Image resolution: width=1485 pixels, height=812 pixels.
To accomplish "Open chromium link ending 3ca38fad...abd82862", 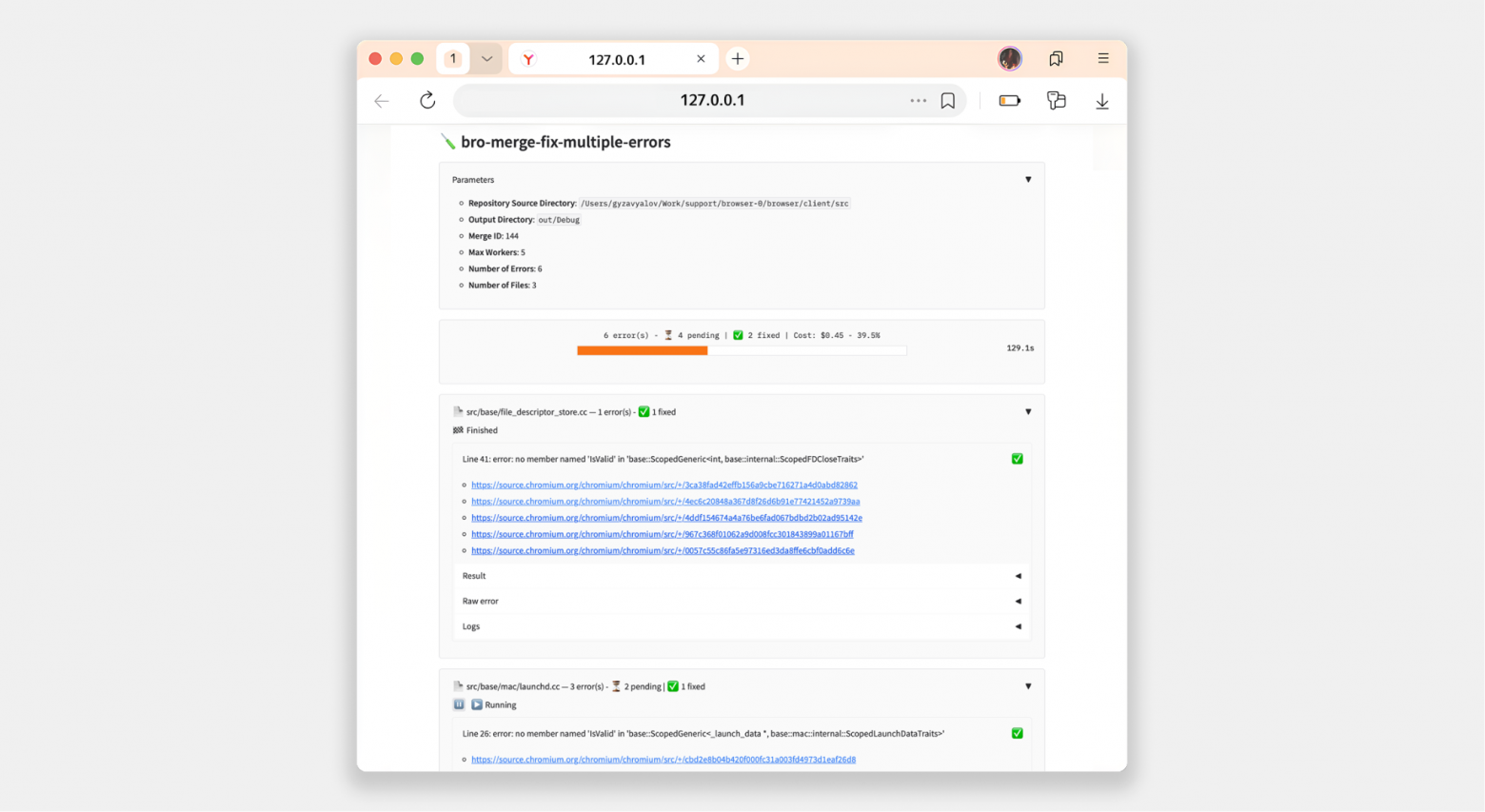I will click(664, 485).
